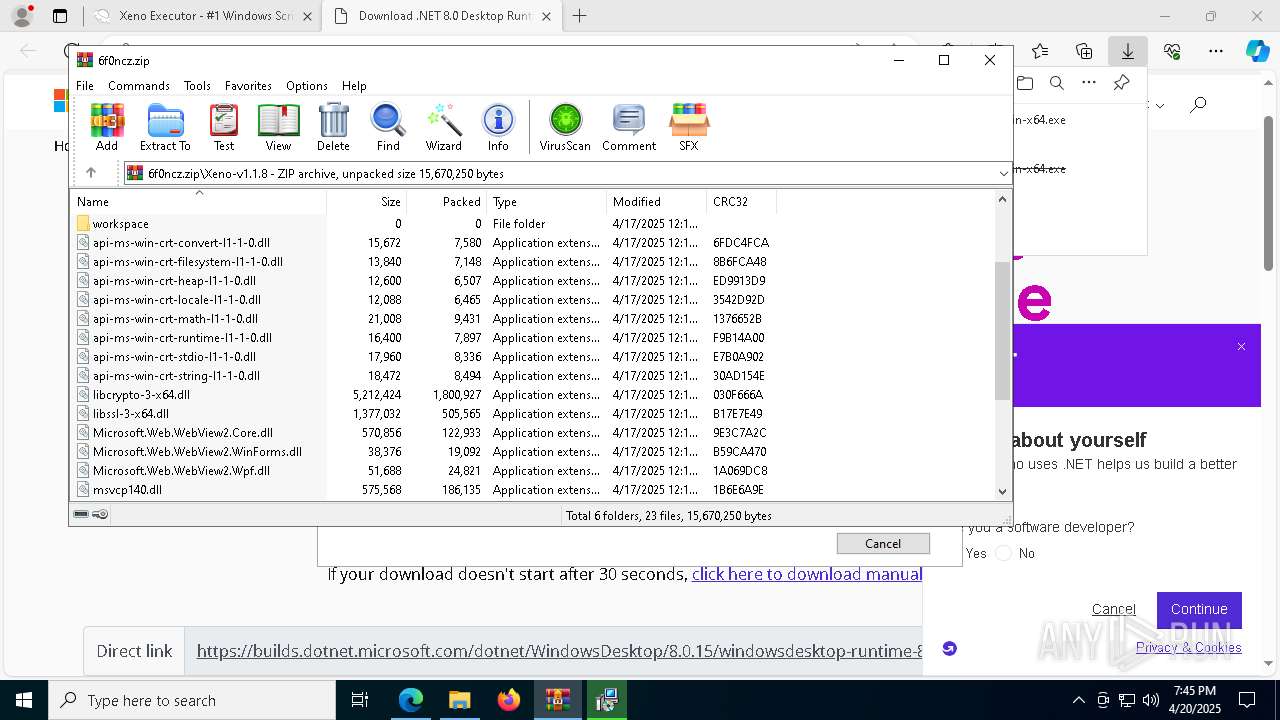Select libssl-3-x64.dll file

click(x=130, y=414)
